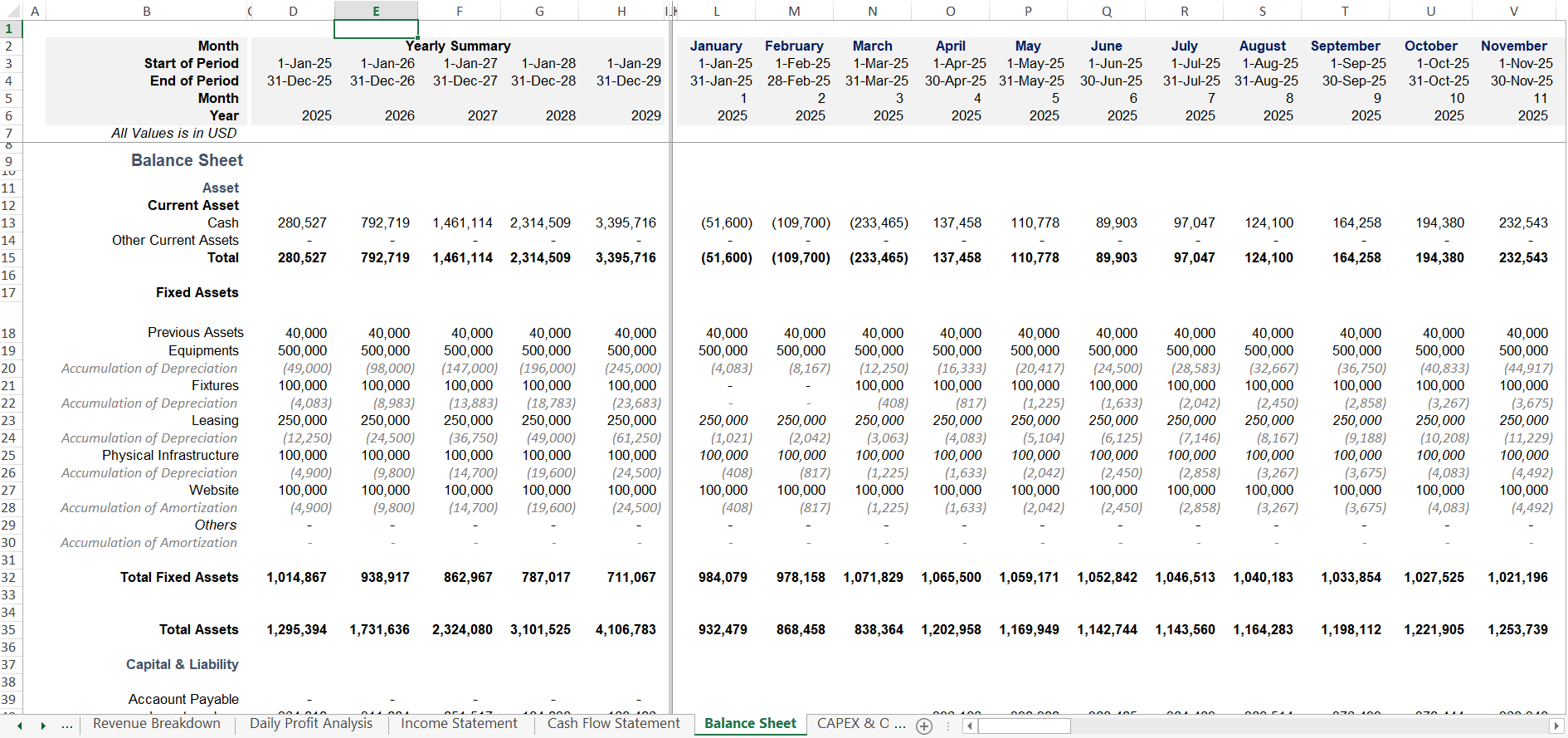Switch to Cash Flow Statement tab
This screenshot has width=1568, height=738.
pyautogui.click(x=613, y=724)
